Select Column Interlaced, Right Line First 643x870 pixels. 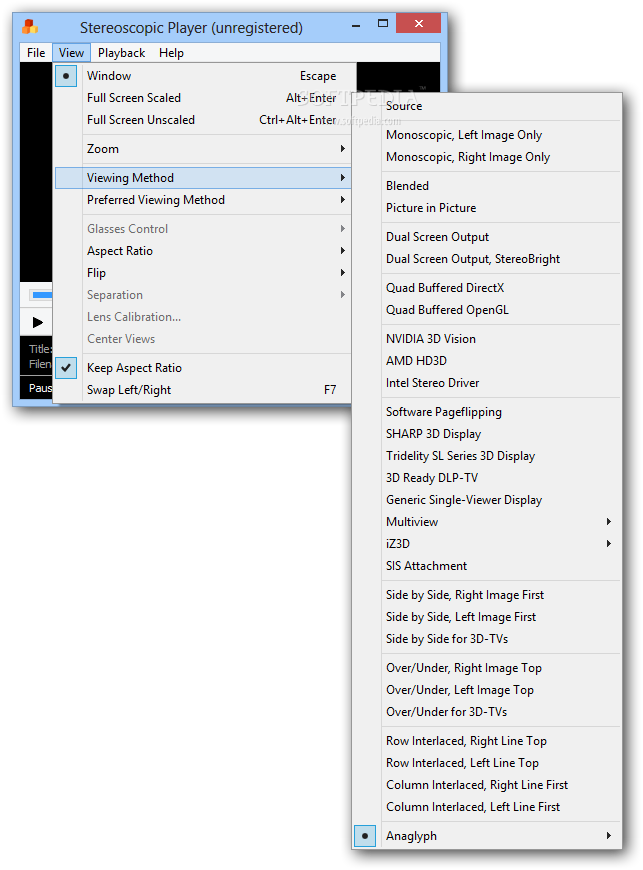tap(487, 785)
